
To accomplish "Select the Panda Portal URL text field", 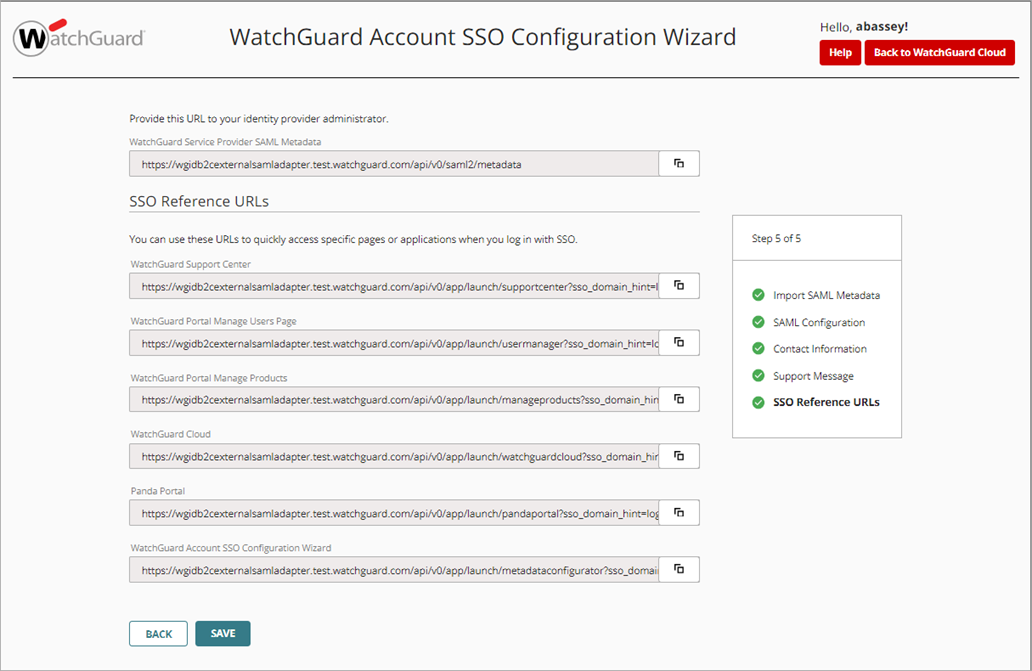I will click(x=394, y=512).
